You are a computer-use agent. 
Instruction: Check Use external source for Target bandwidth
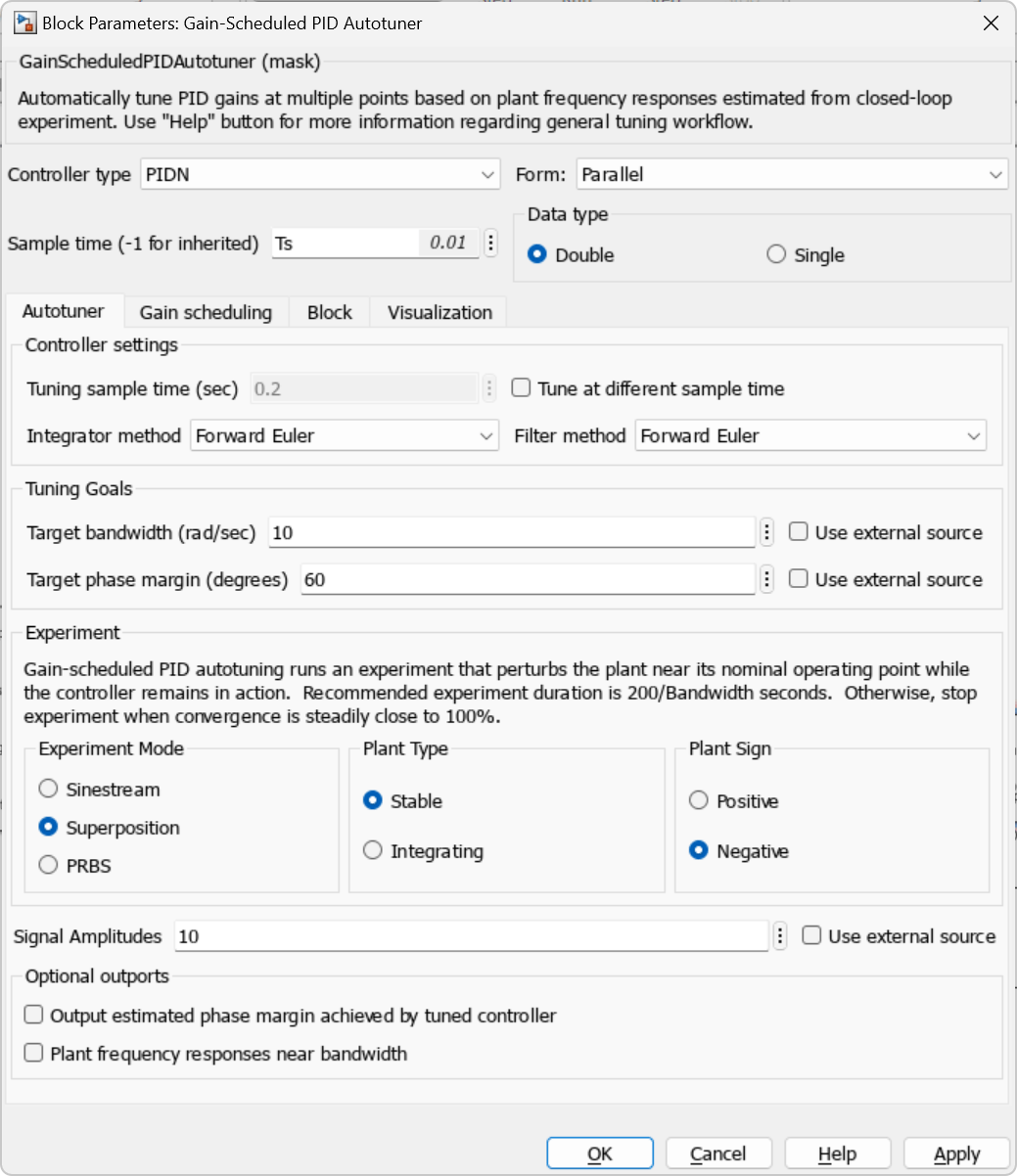[x=799, y=532]
